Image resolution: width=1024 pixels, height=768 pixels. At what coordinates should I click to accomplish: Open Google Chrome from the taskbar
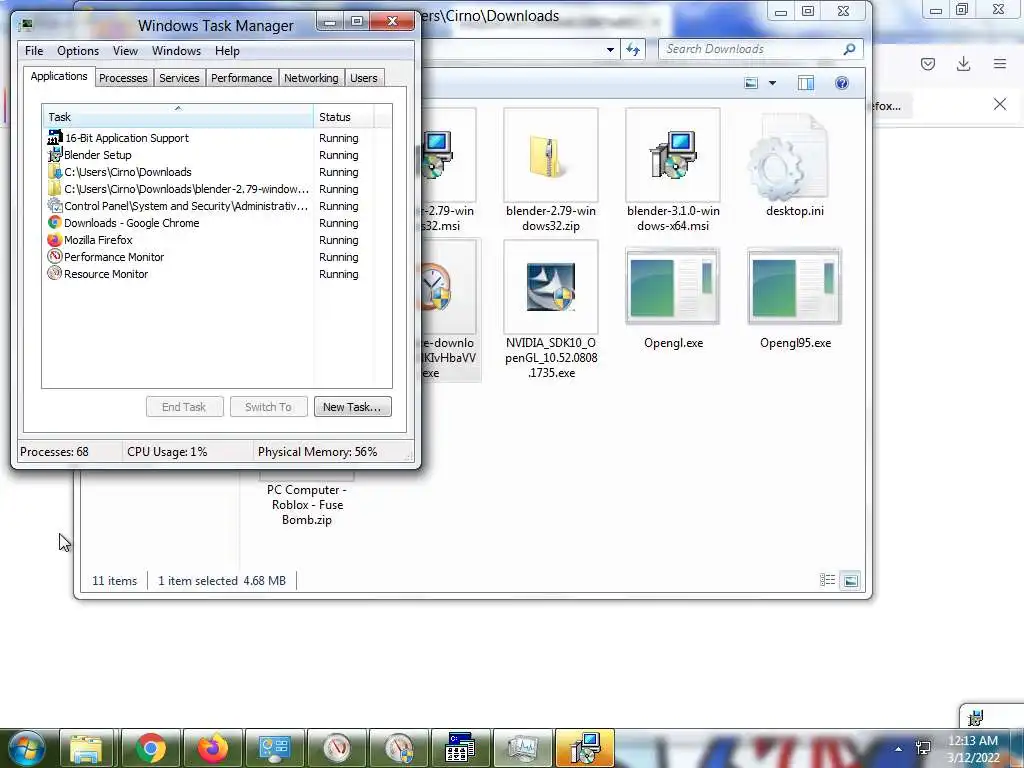point(150,748)
